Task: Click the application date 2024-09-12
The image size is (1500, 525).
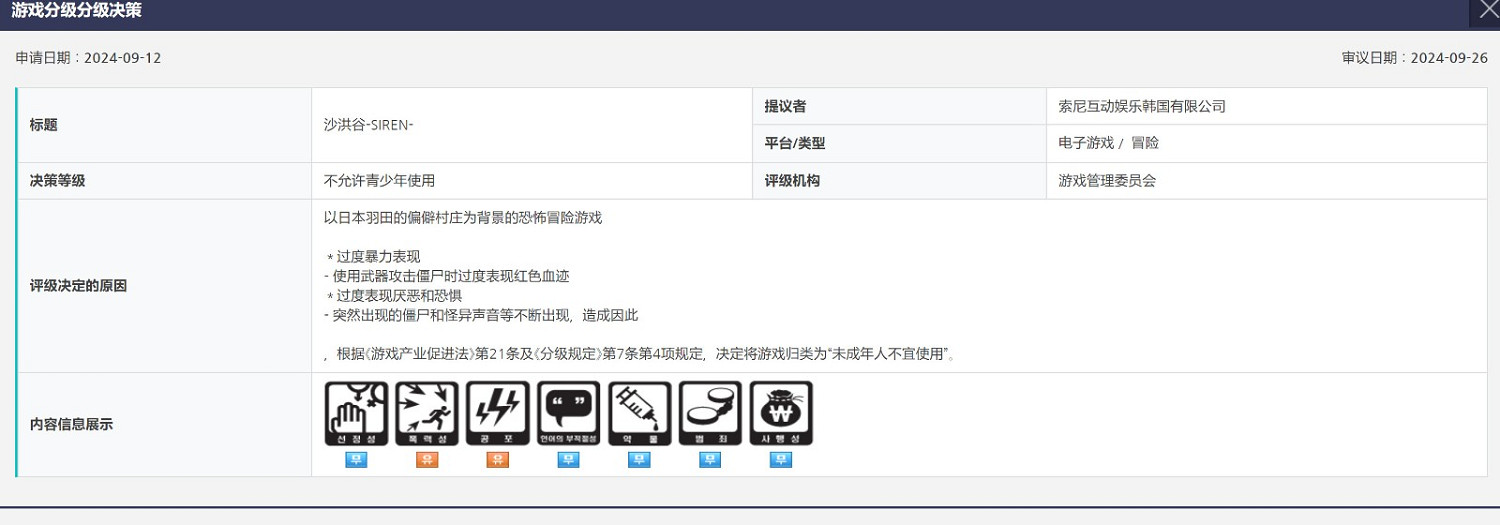Action: tap(122, 58)
